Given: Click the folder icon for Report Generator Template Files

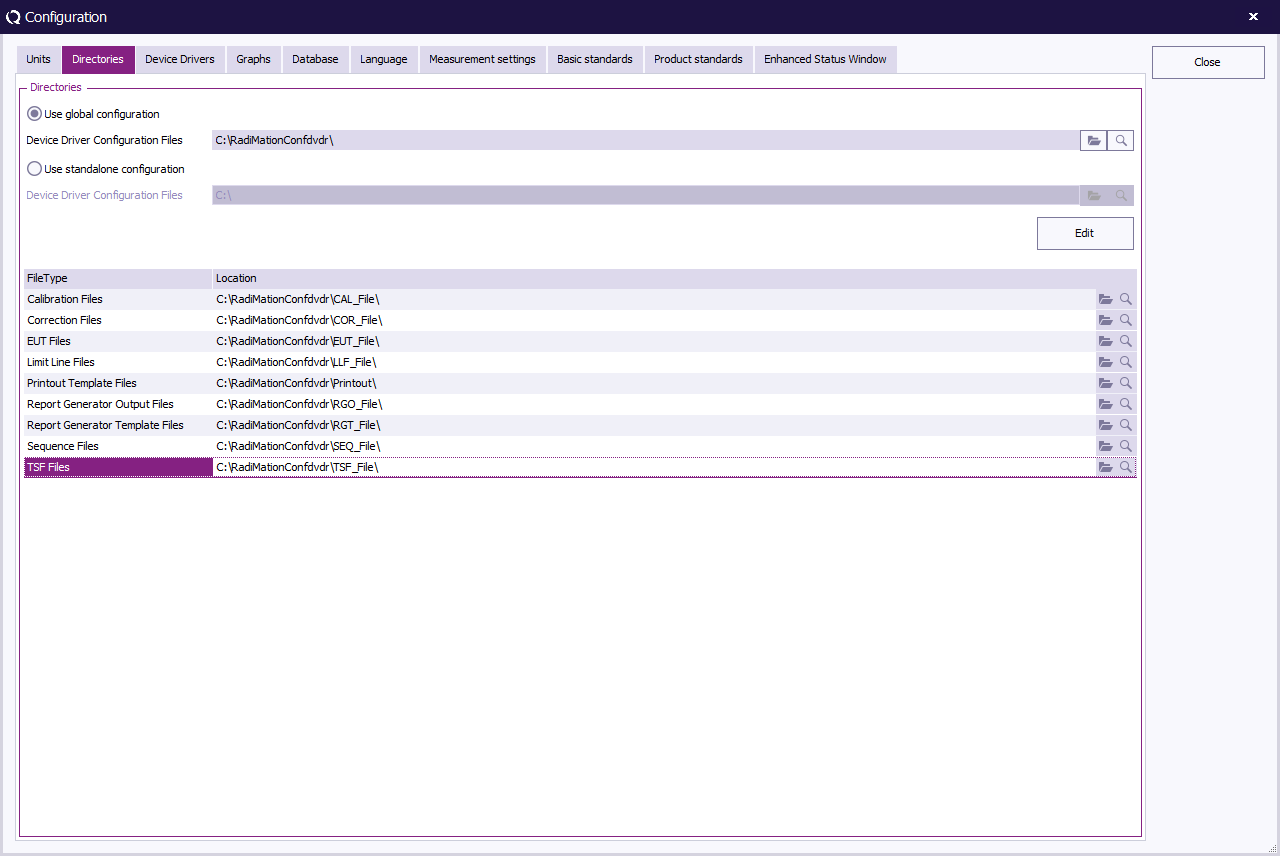Looking at the screenshot, I should 1106,425.
